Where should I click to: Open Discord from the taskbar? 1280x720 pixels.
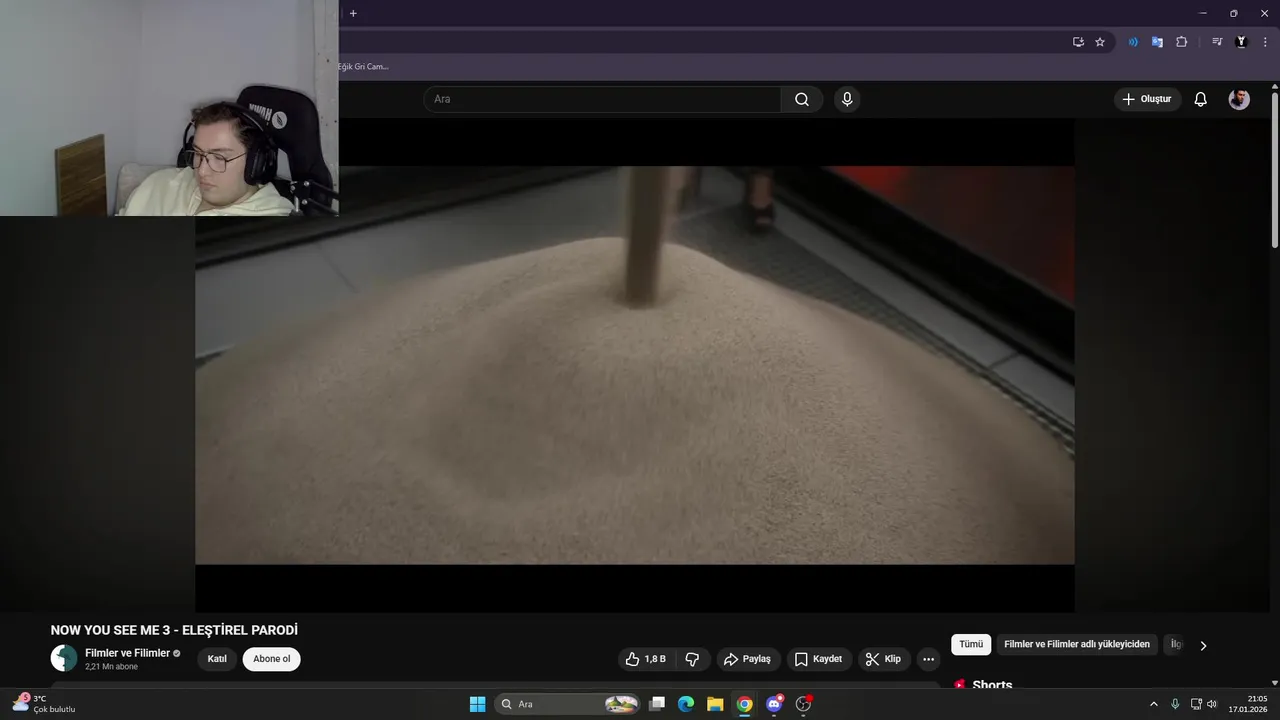pos(774,704)
